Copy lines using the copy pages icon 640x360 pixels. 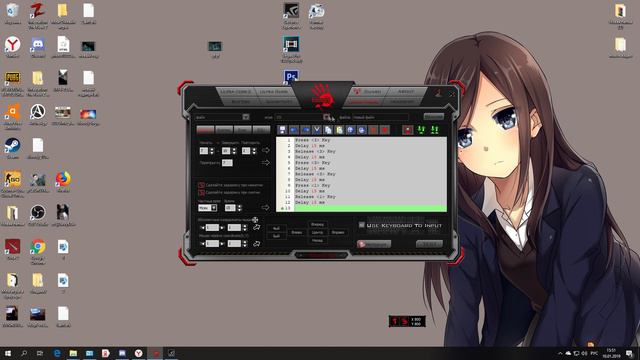328,130
